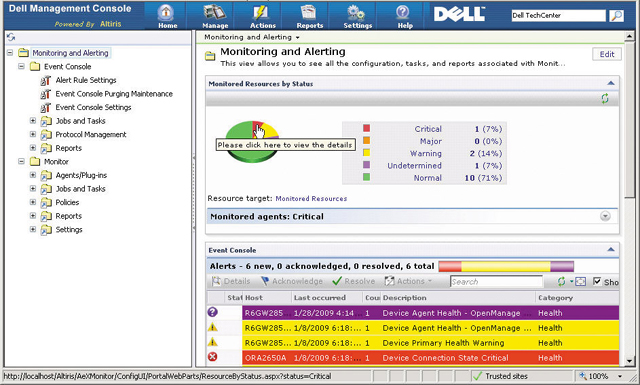This screenshot has height=385, width=640.
Task: Refresh the Event Console alerts list
Action: 562,281
